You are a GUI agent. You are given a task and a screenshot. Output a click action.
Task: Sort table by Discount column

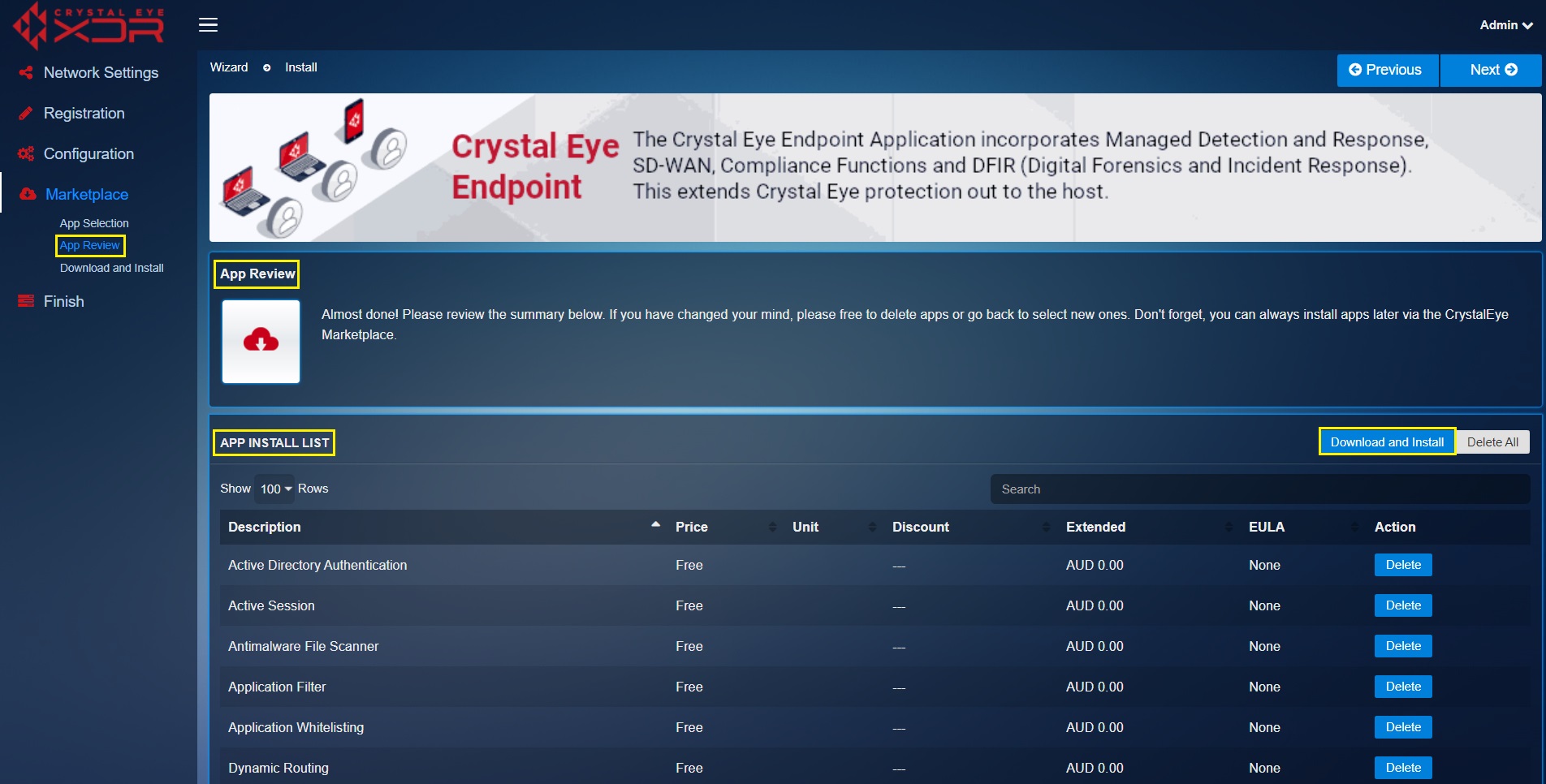coord(1046,527)
